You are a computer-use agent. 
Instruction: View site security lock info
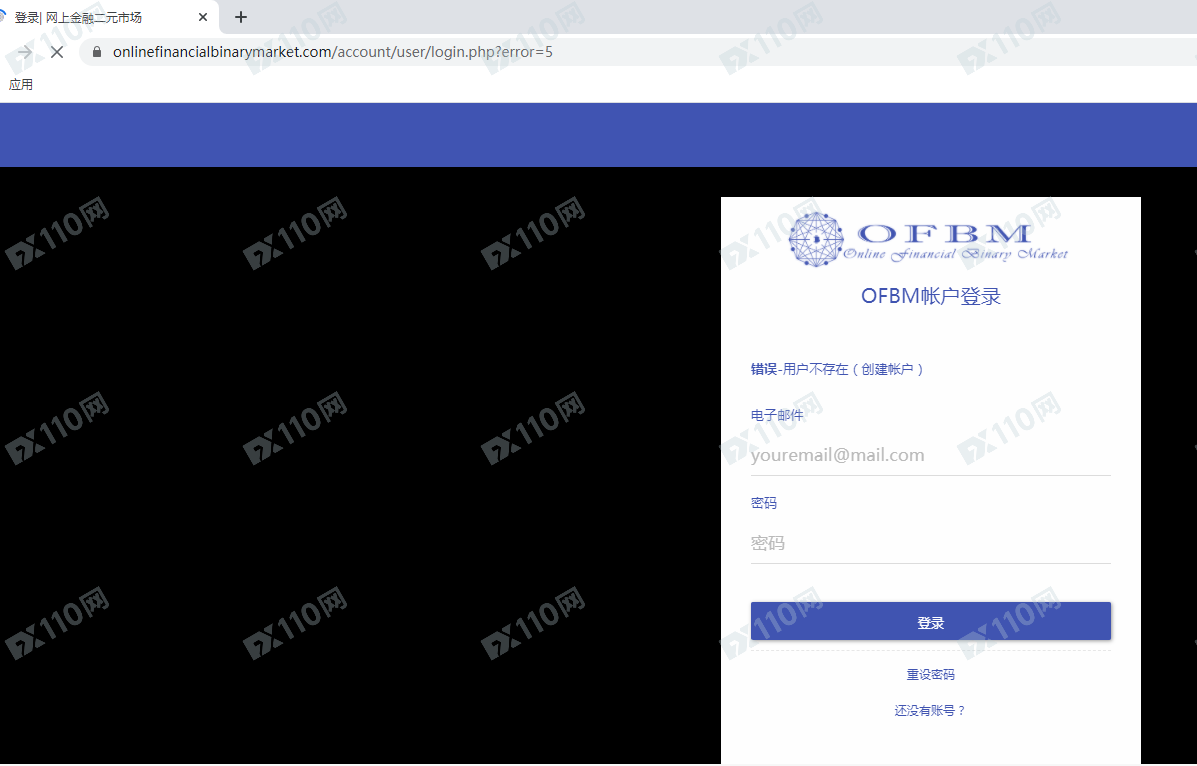point(97,52)
